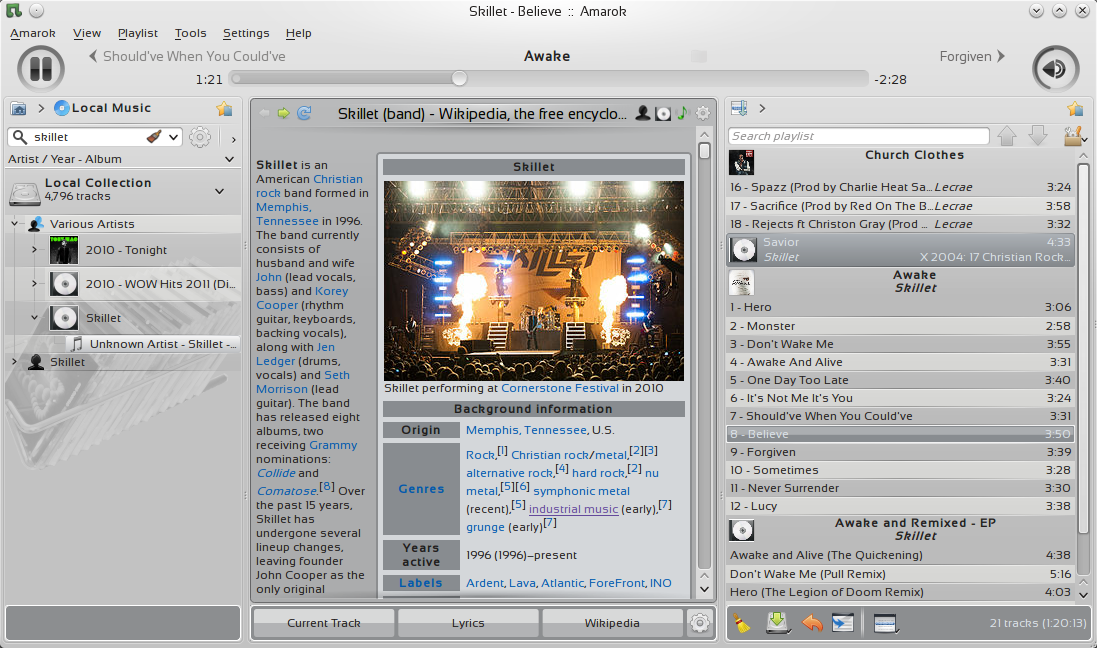Show the active track in playlist

click(x=842, y=622)
